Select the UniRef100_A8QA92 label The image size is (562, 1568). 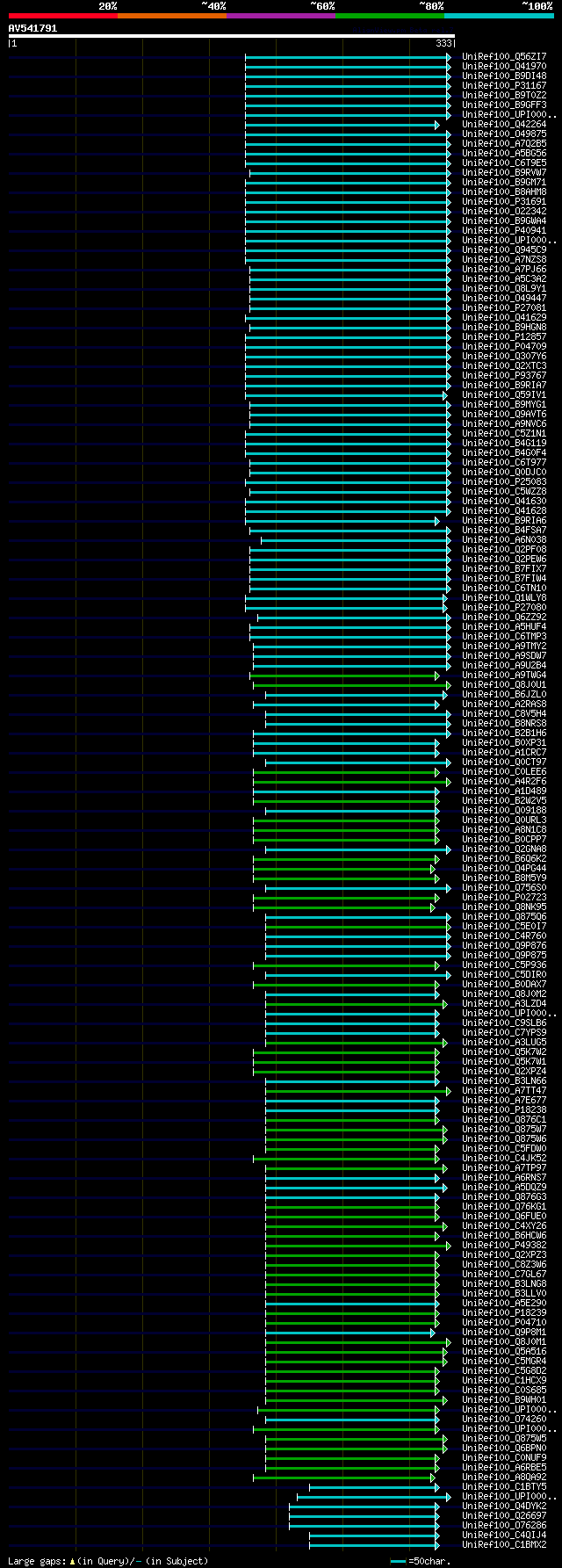504,1477
